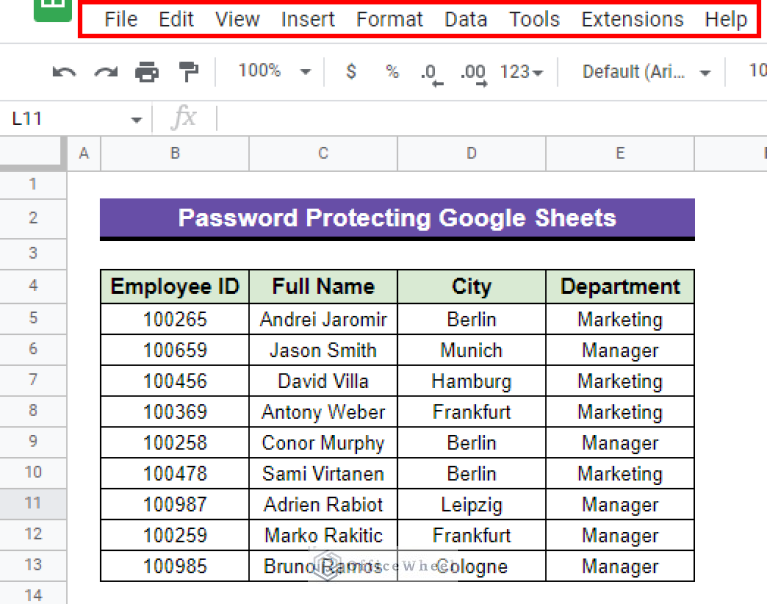Select cell containing Munich
767x604 pixels.
[471, 350]
